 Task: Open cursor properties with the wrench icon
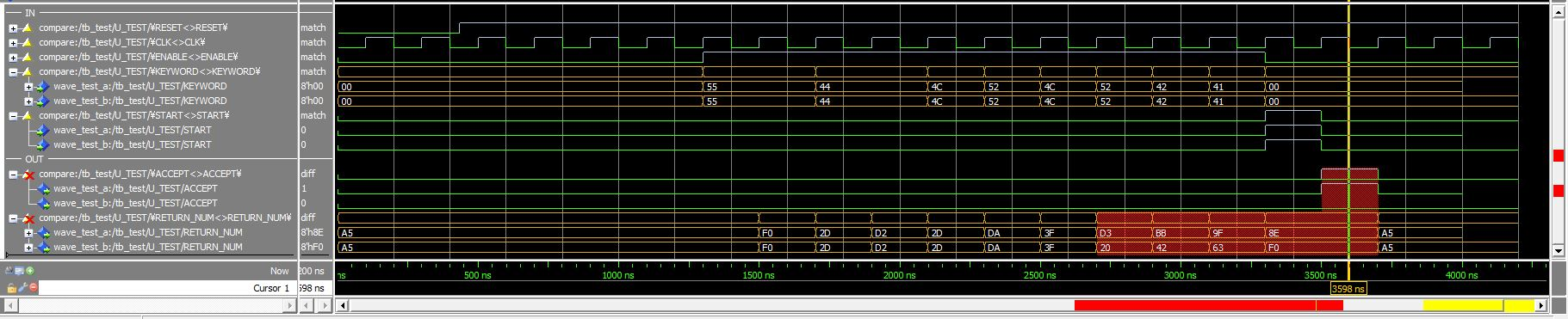pyautogui.click(x=23, y=287)
